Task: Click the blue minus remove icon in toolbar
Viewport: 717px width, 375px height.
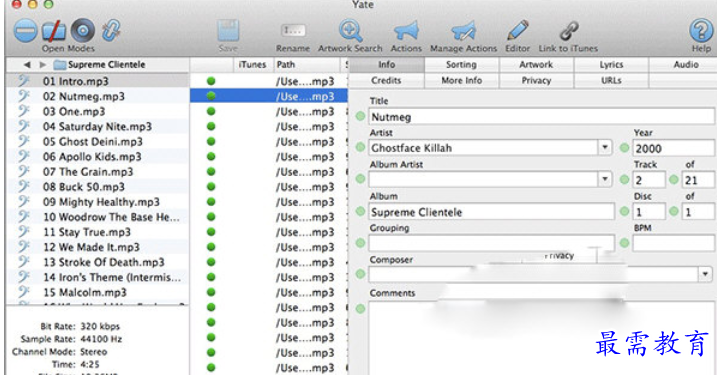Action: pyautogui.click(x=25, y=31)
